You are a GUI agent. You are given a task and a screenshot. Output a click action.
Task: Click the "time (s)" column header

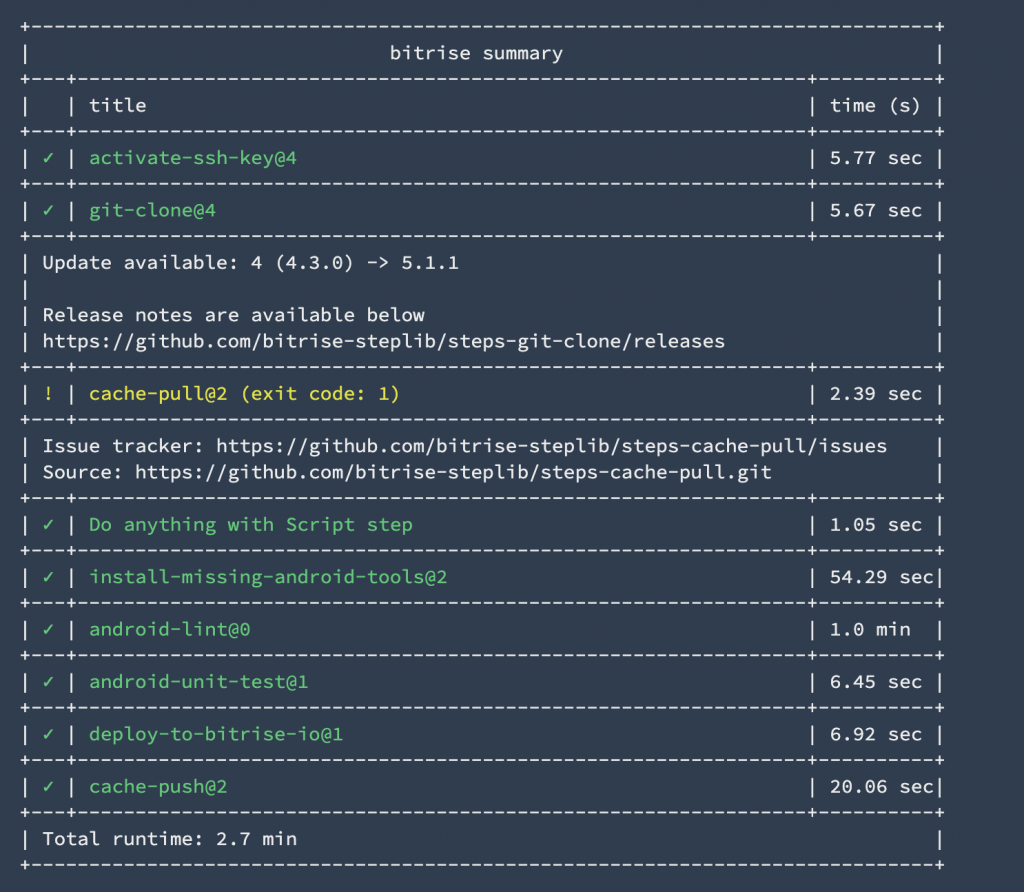(875, 105)
